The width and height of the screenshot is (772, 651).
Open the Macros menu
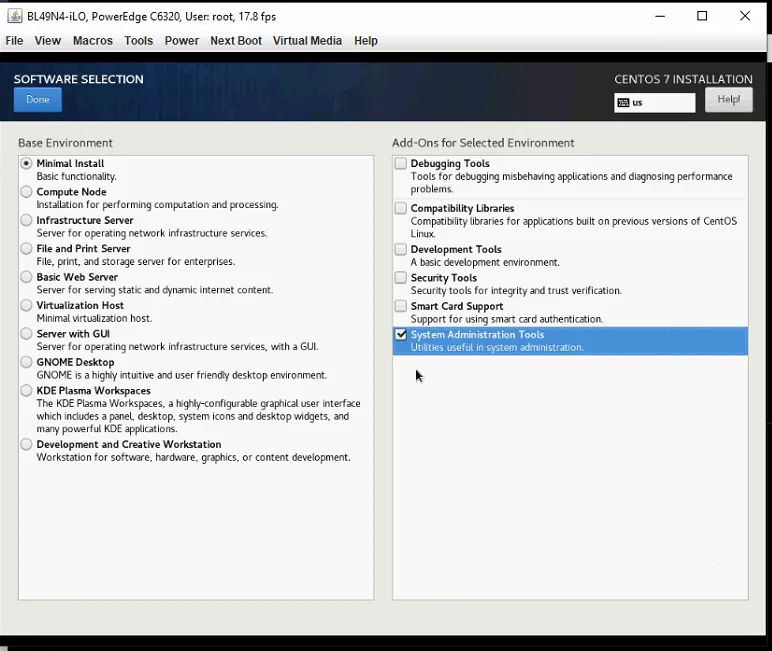click(93, 41)
